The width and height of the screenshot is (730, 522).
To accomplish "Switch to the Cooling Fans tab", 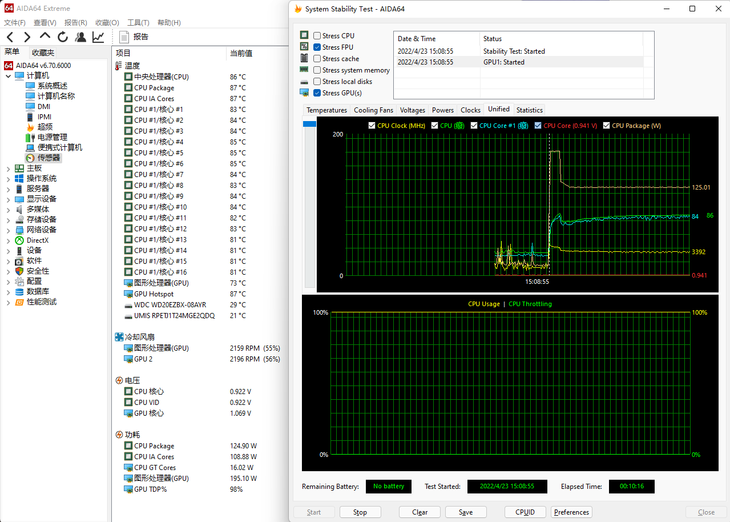I will (x=373, y=110).
